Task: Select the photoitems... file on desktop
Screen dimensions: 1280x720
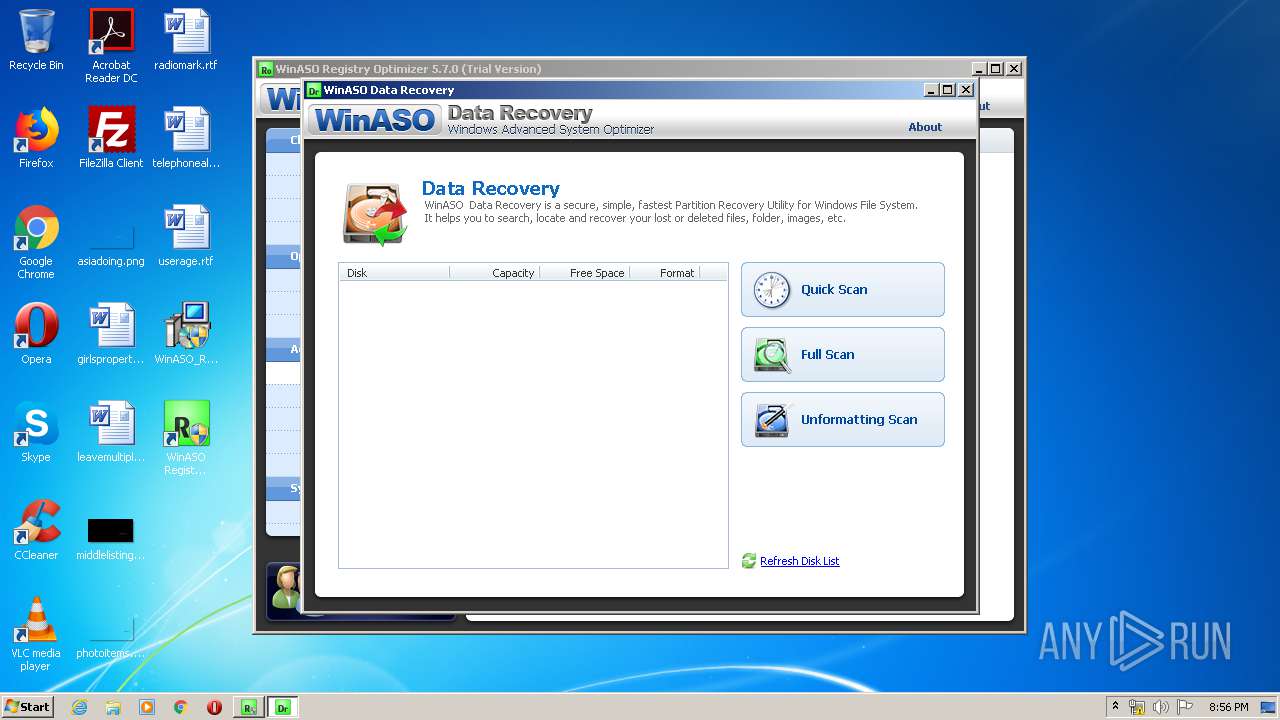Action: tap(111, 636)
